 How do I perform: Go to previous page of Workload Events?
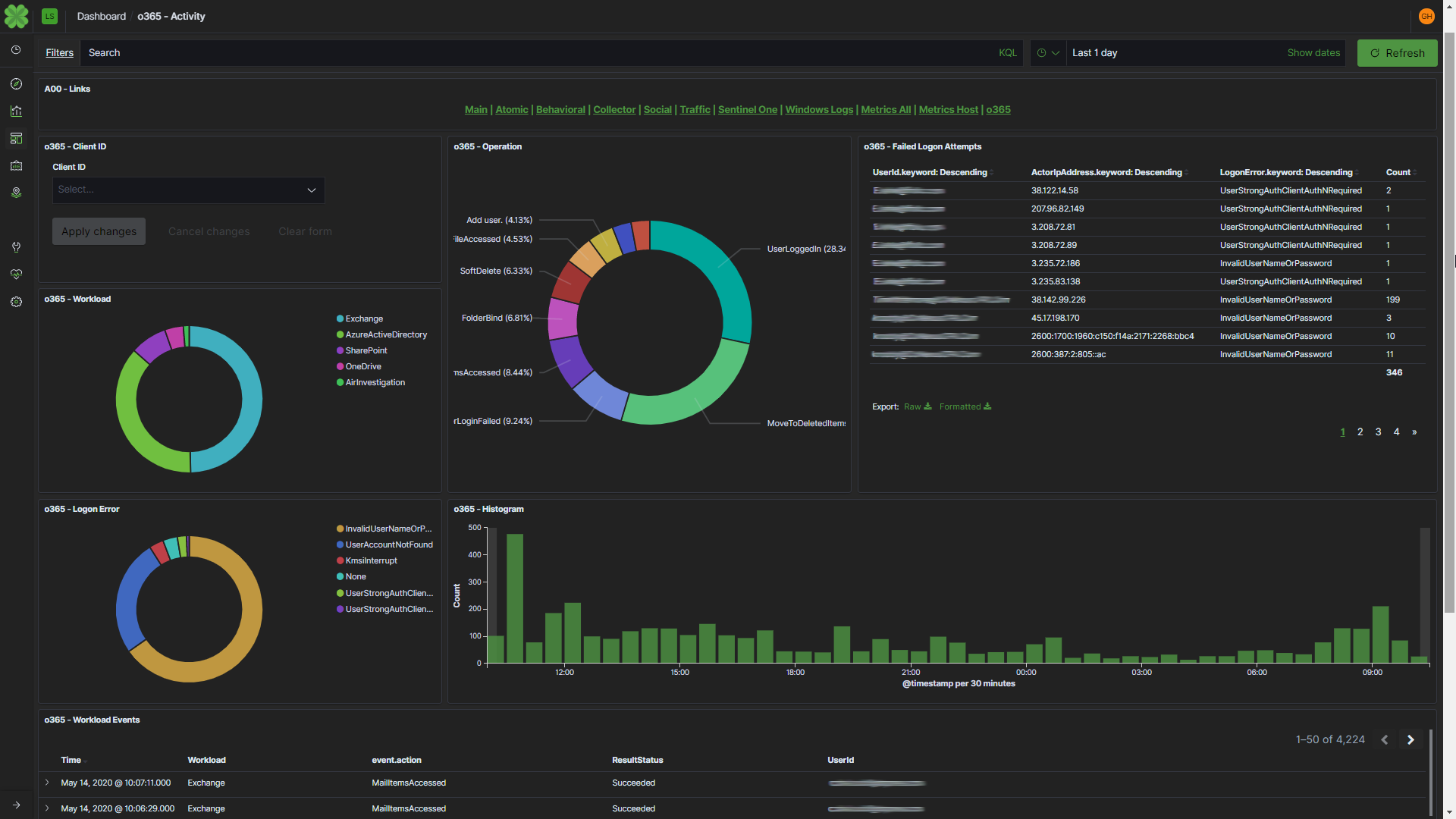click(1385, 739)
